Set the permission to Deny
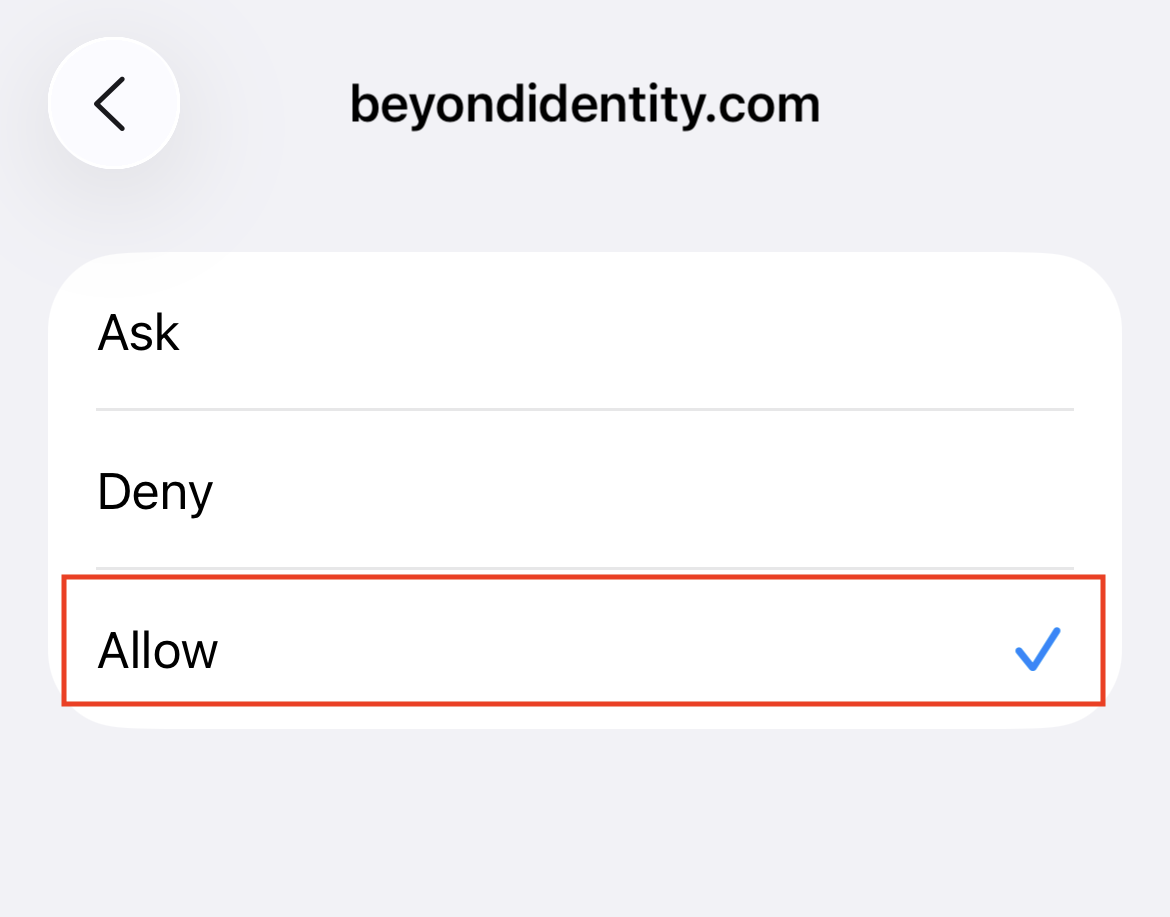Image resolution: width=1170 pixels, height=917 pixels. (x=585, y=491)
